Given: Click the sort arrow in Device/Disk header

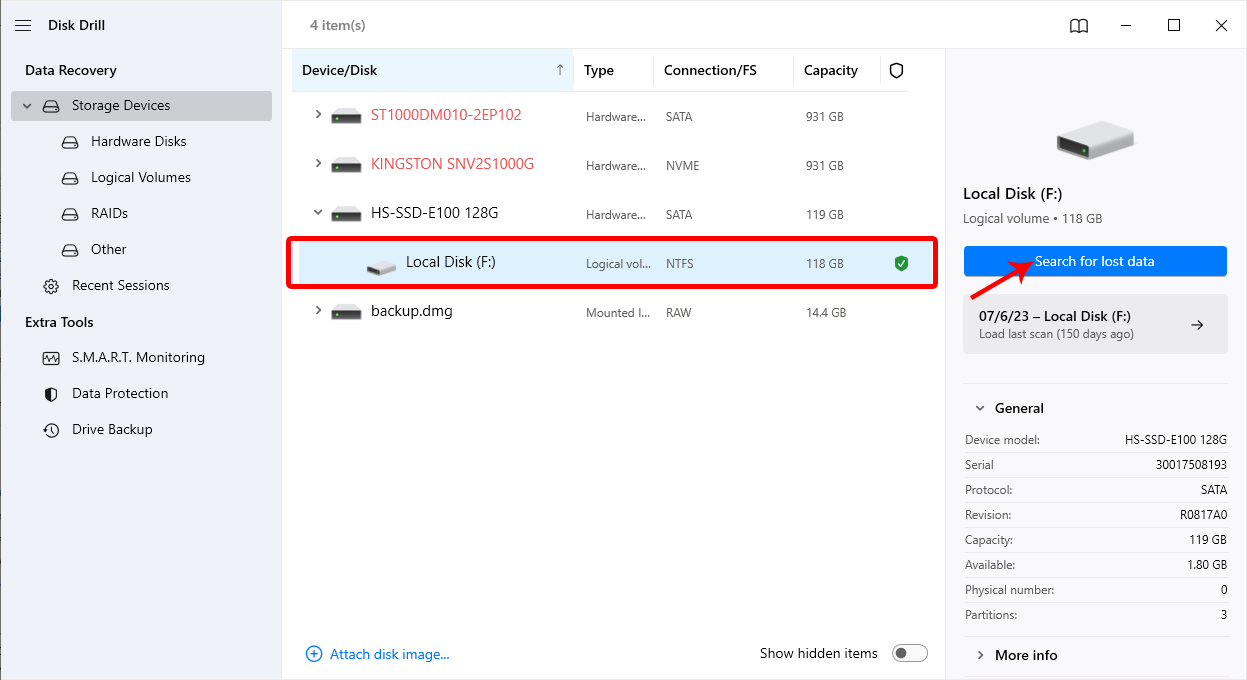Looking at the screenshot, I should [x=559, y=70].
